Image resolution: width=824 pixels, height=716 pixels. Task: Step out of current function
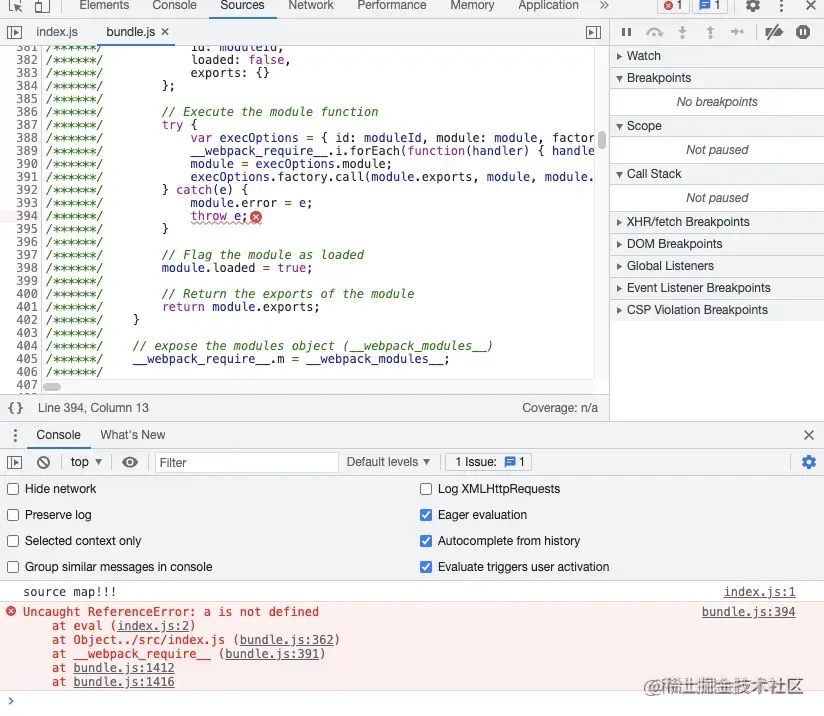pyautogui.click(x=710, y=32)
